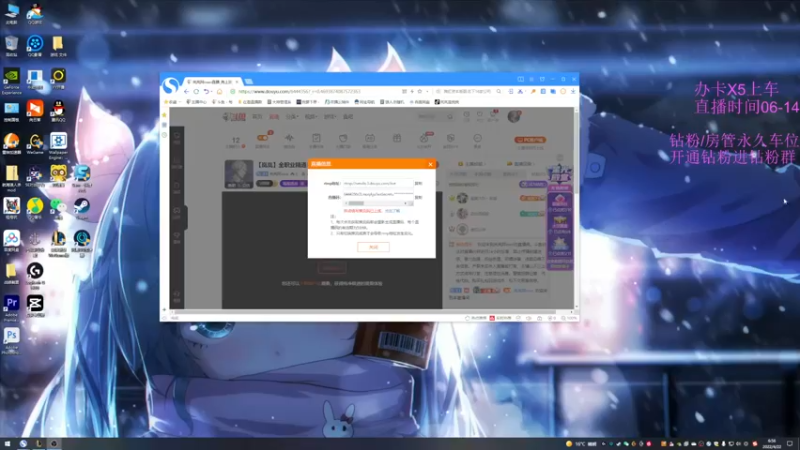
Task: Click the checklist task icon in streamer toolbar
Action: click(x=316, y=139)
